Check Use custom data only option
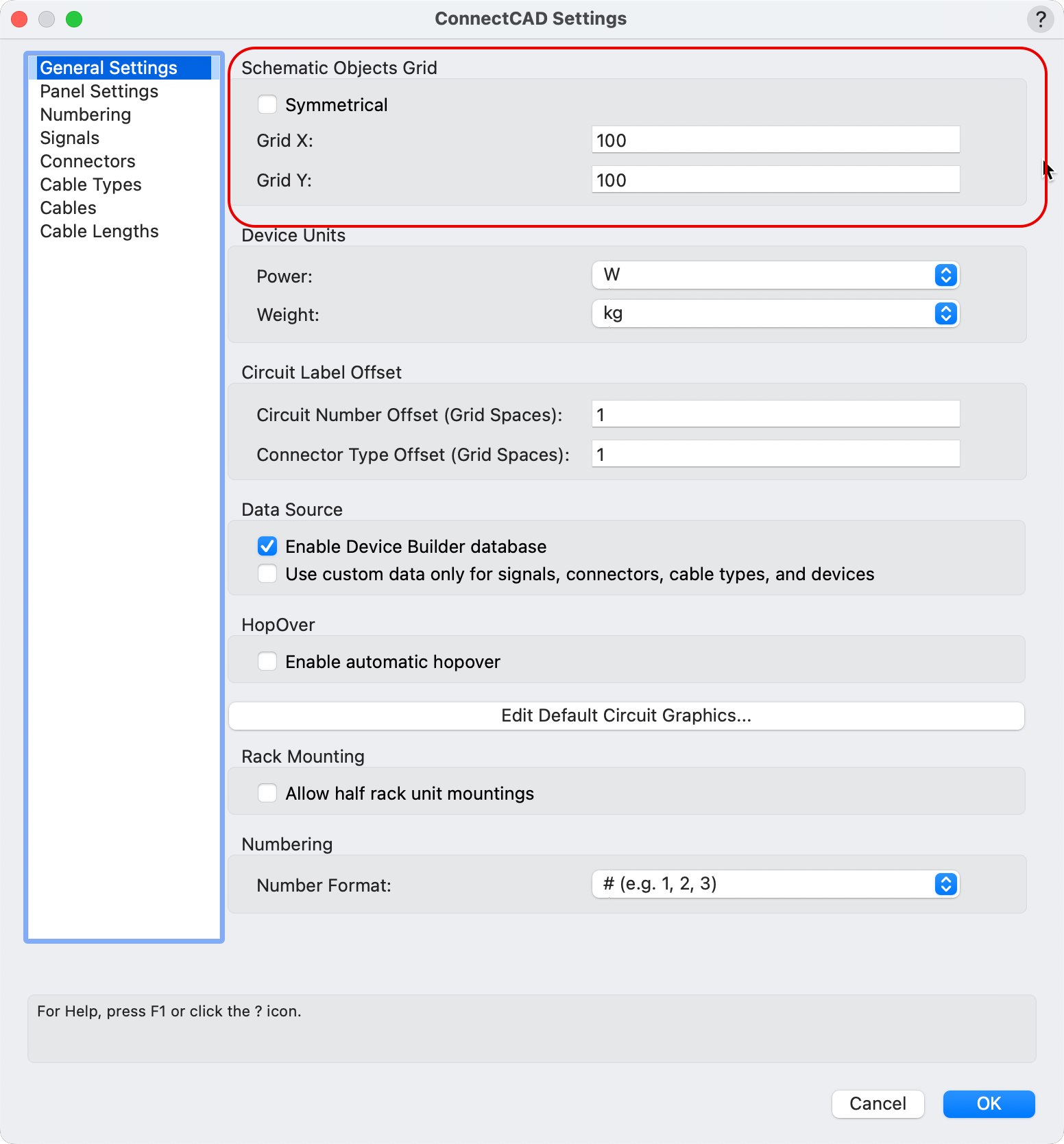The width and height of the screenshot is (1064, 1144). pos(267,574)
